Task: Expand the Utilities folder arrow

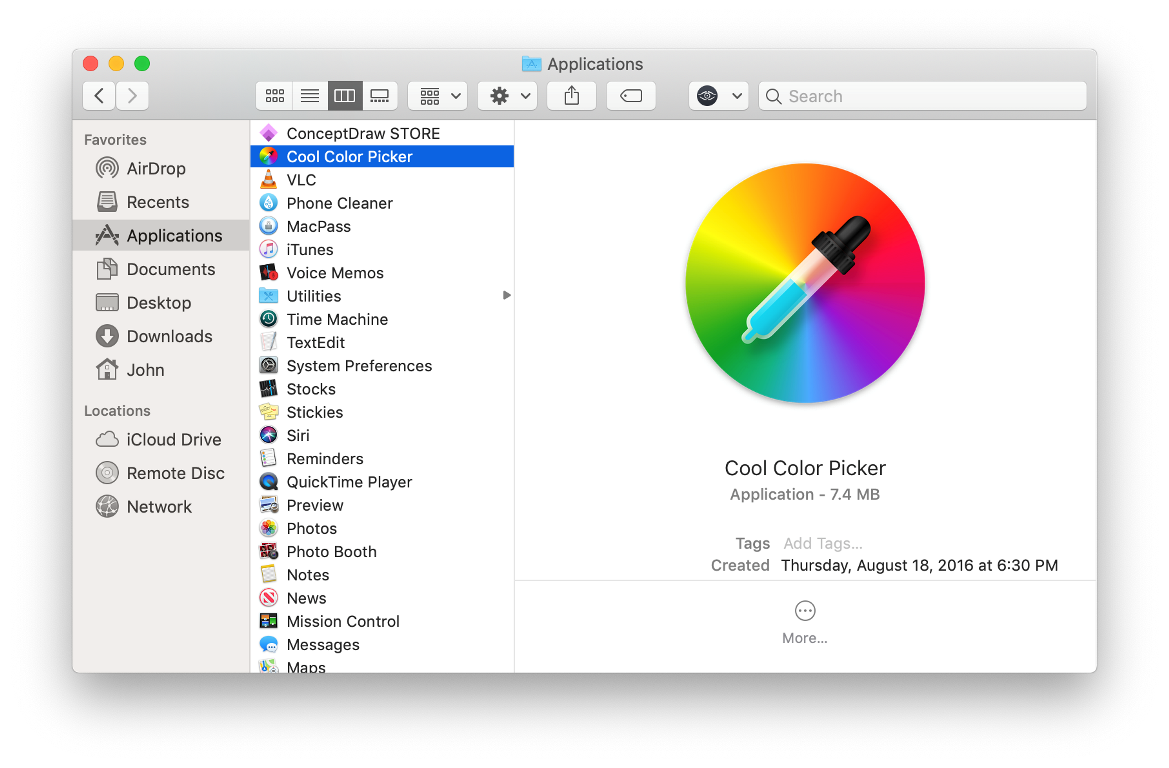Action: tap(506, 295)
